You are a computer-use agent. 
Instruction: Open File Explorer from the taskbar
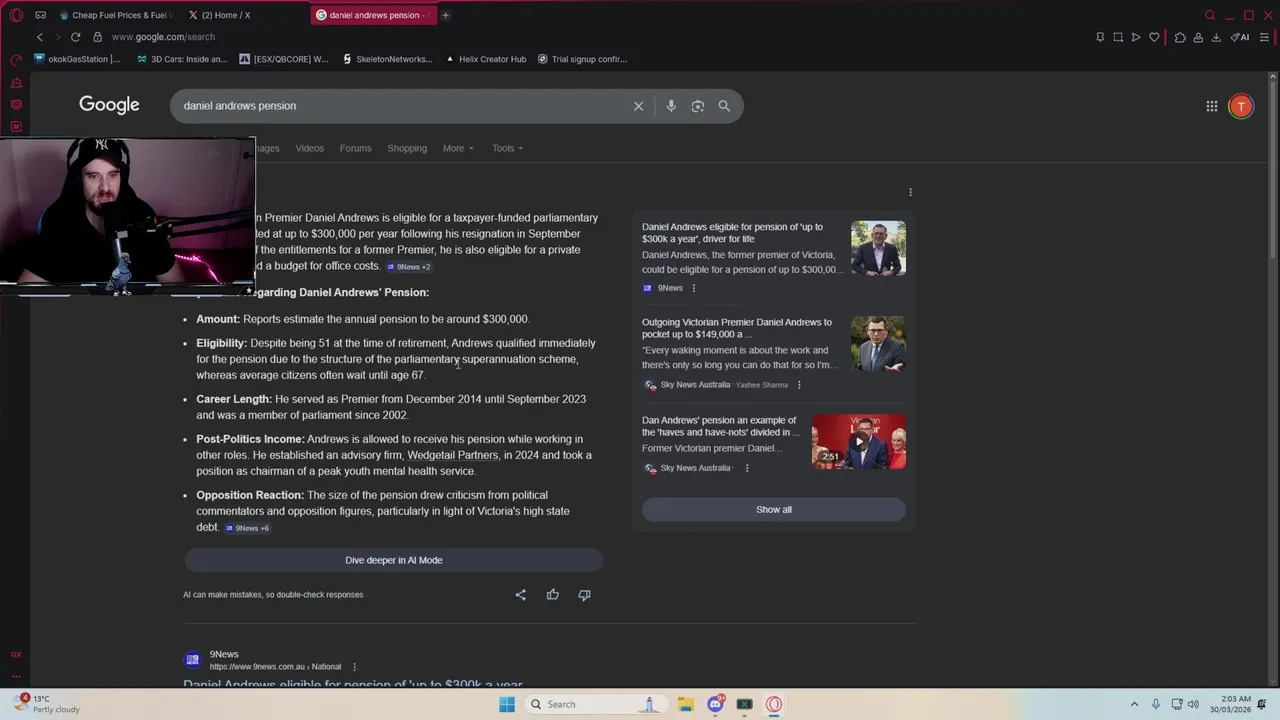click(x=686, y=704)
